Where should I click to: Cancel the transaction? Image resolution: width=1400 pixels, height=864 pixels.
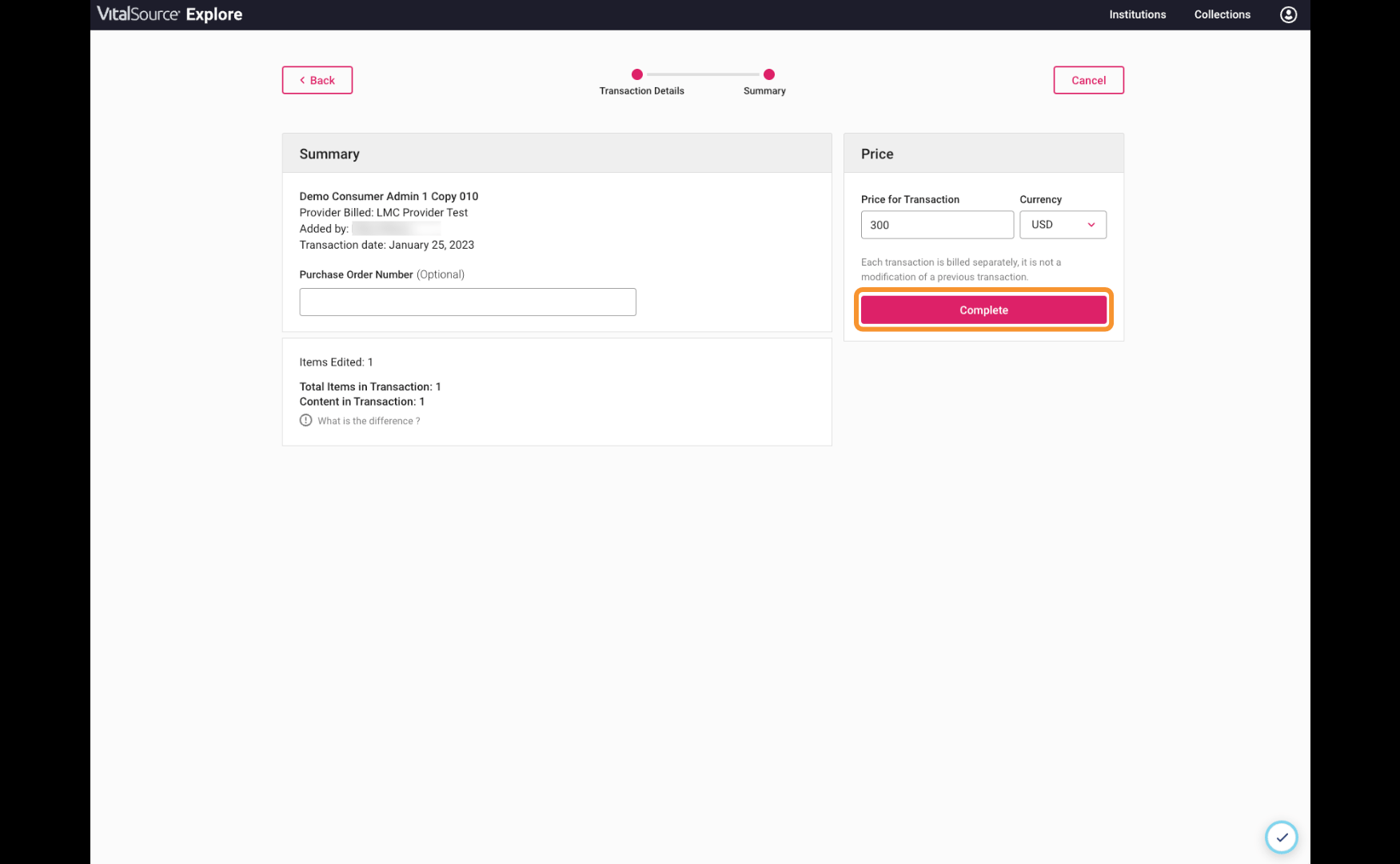(x=1088, y=80)
